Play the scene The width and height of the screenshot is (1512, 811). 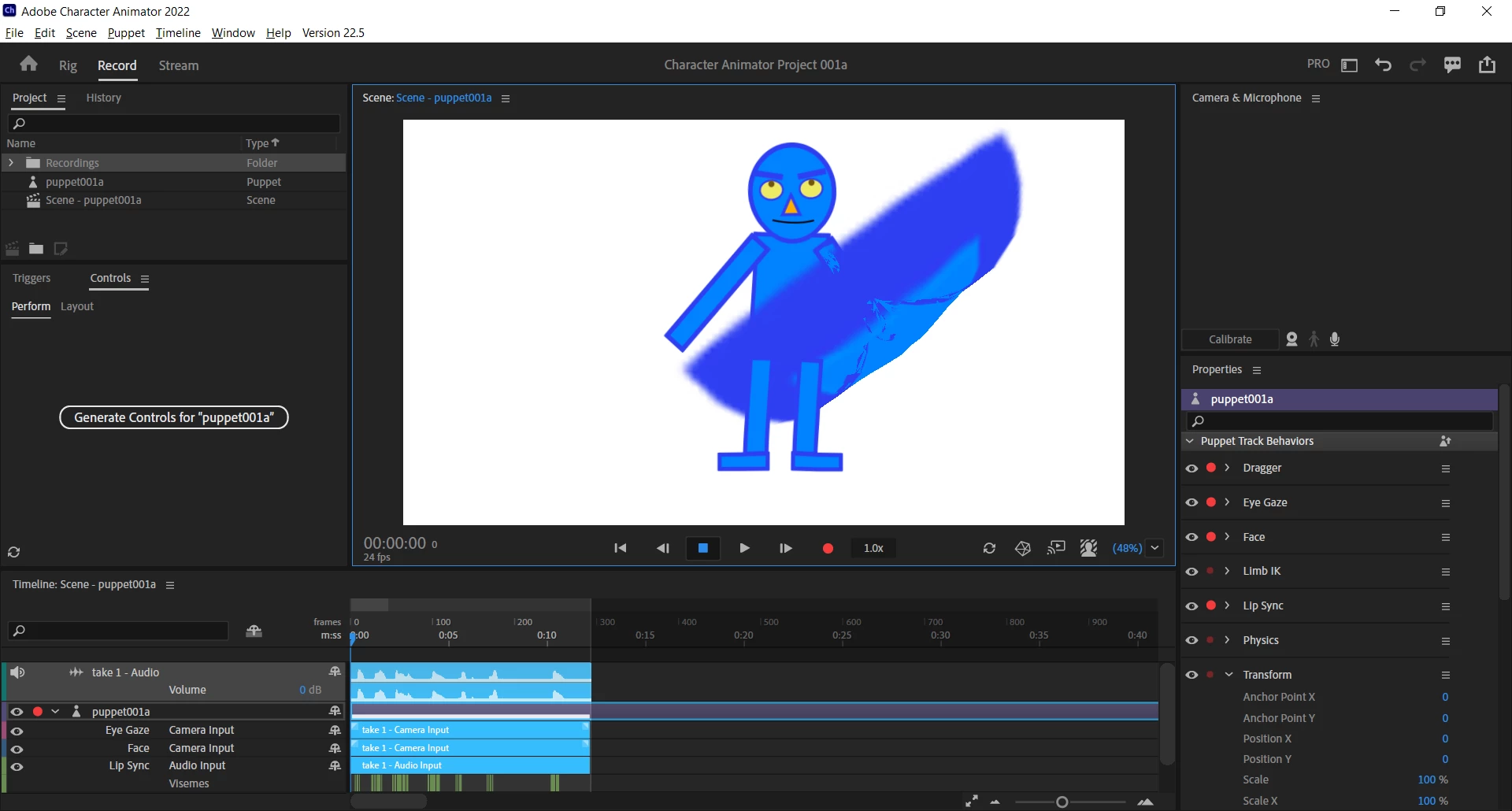pos(744,548)
